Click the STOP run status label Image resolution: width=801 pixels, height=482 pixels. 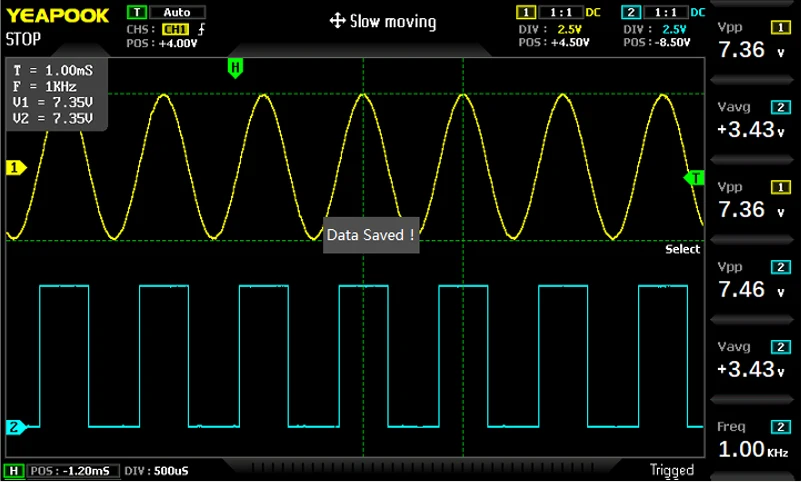[23, 39]
